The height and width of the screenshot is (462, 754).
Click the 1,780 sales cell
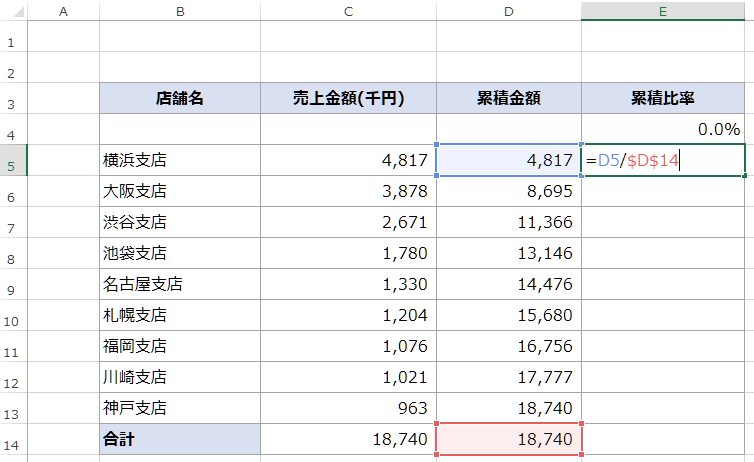point(349,253)
